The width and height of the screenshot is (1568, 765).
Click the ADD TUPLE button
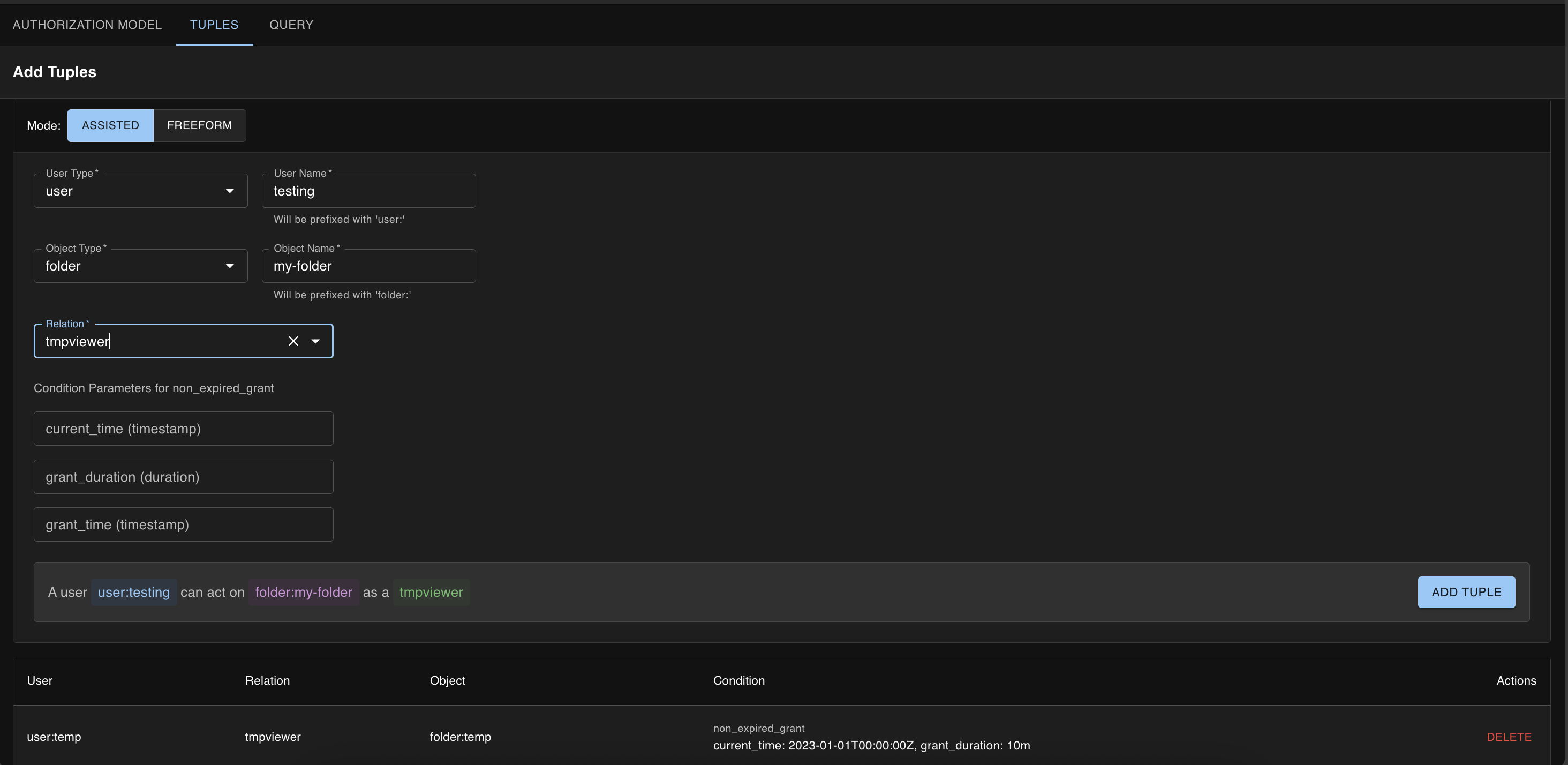[x=1466, y=592]
